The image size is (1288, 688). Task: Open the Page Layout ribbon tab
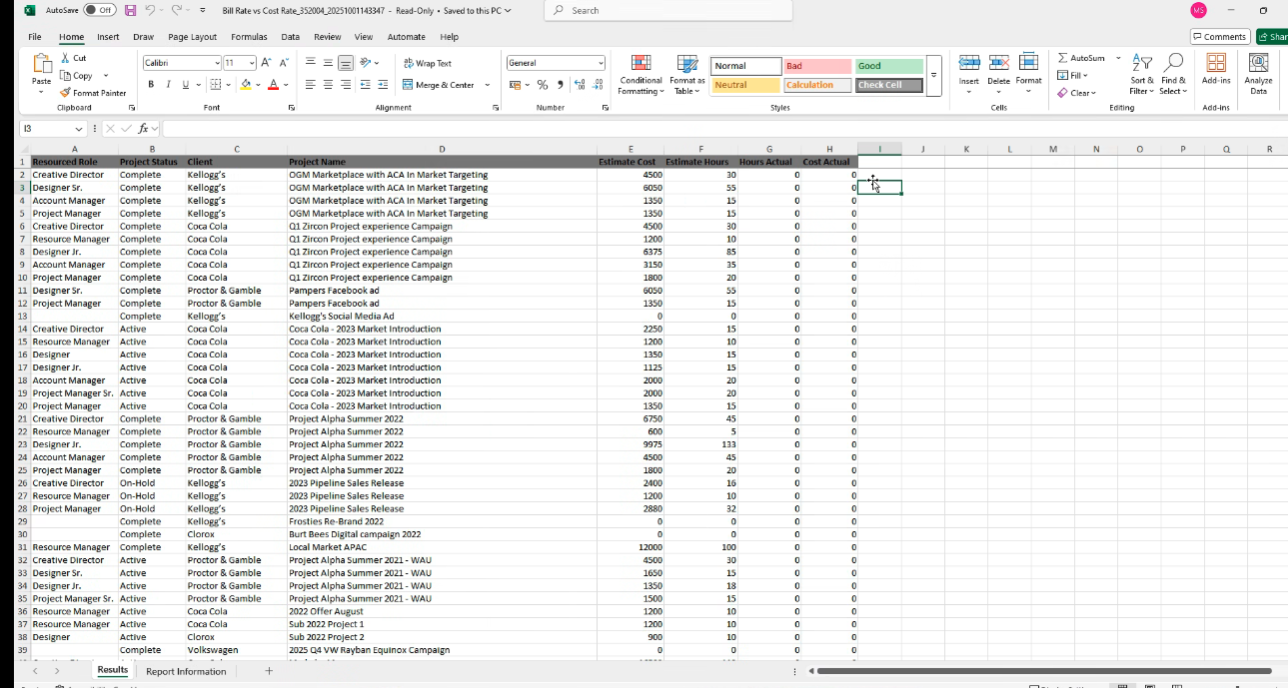[192, 37]
